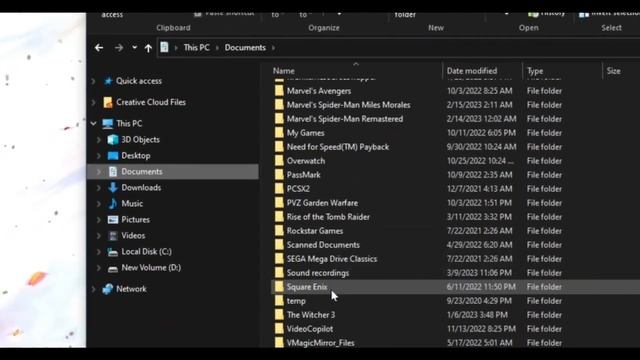Select the Creative Cloud Files icon
640x360 pixels.
point(108,102)
